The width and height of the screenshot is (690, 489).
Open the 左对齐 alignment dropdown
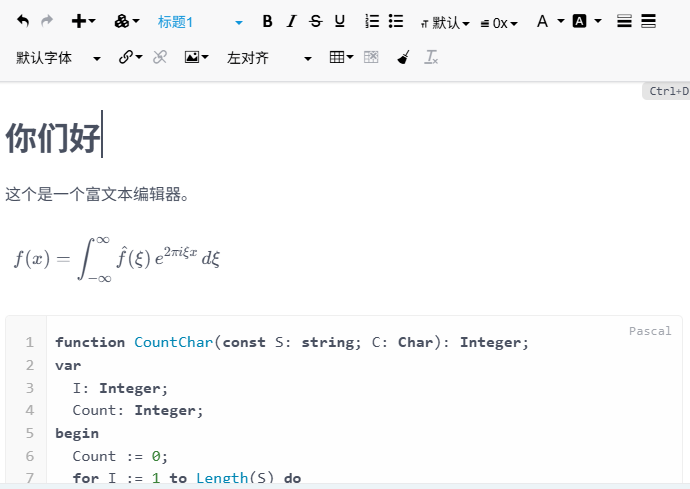pyautogui.click(x=269, y=58)
